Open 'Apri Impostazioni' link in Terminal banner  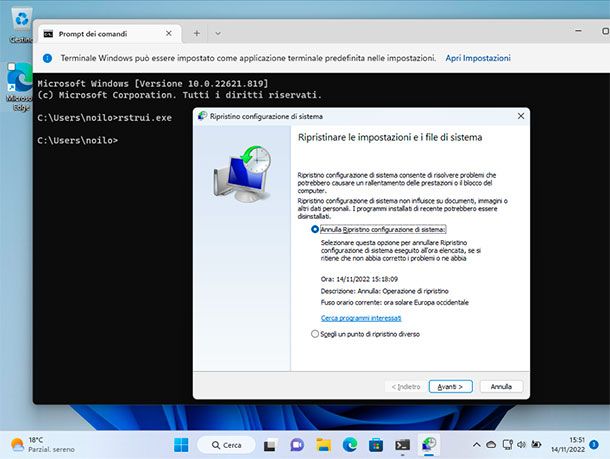(478, 58)
